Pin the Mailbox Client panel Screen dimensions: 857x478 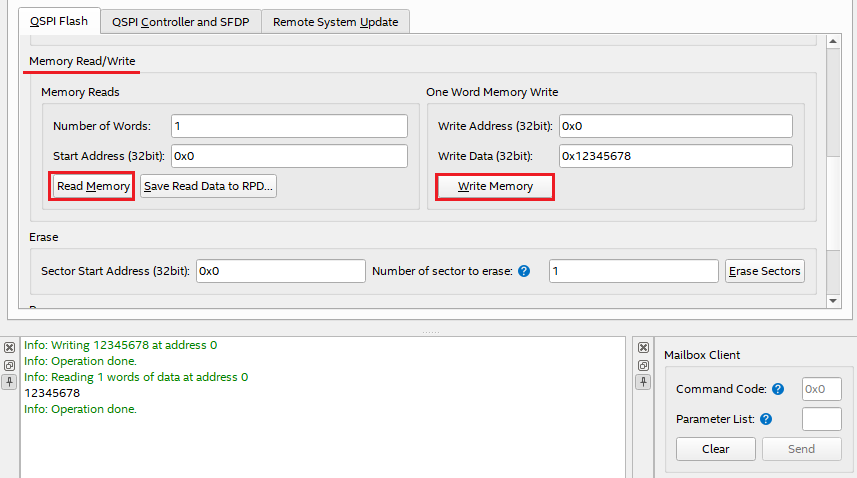tap(644, 382)
